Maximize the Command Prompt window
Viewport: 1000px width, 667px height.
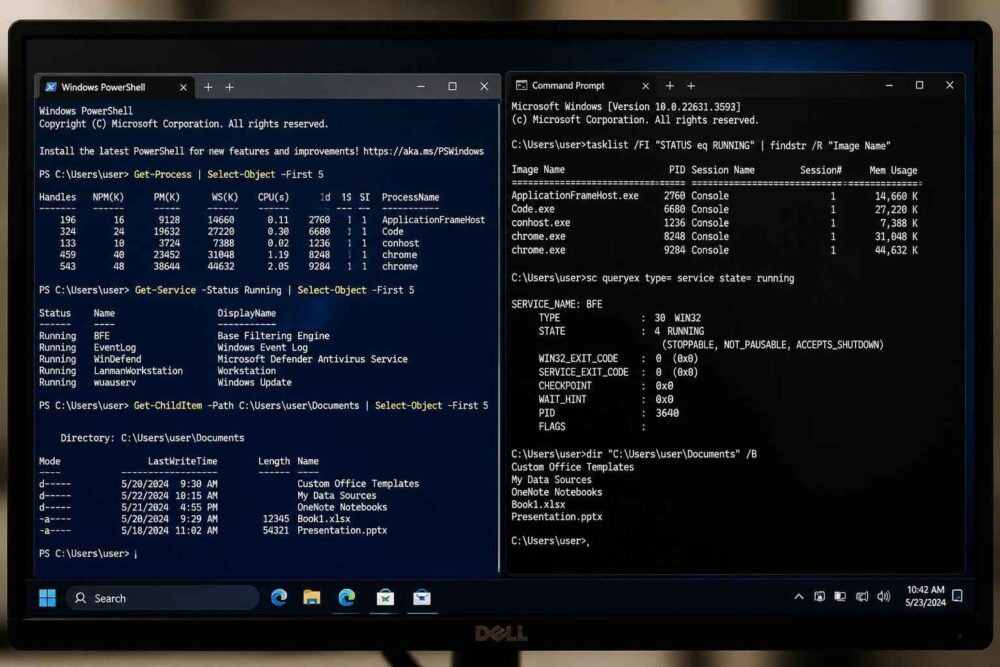coord(919,85)
